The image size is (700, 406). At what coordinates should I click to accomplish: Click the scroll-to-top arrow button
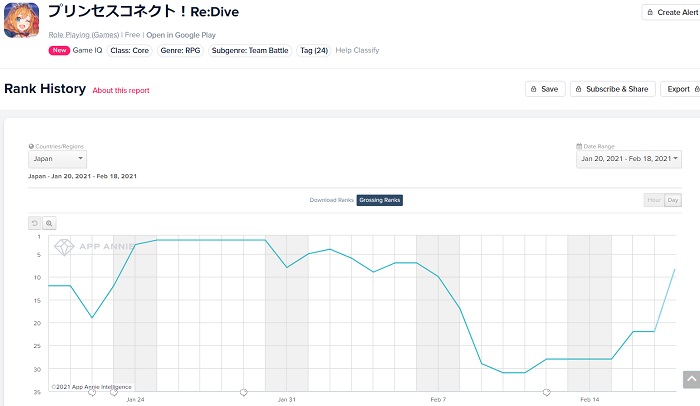(x=692, y=380)
